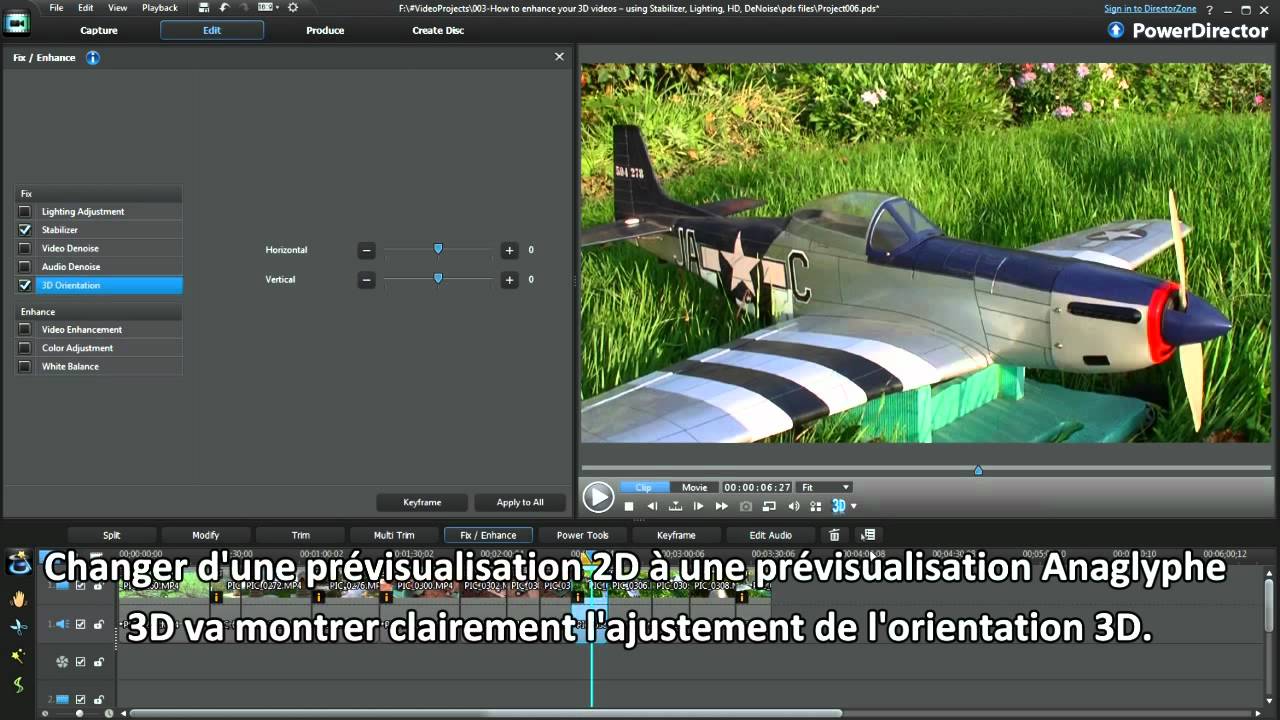
Task: Open the aspect ratio 16:9 dropdown
Action: (x=268, y=7)
